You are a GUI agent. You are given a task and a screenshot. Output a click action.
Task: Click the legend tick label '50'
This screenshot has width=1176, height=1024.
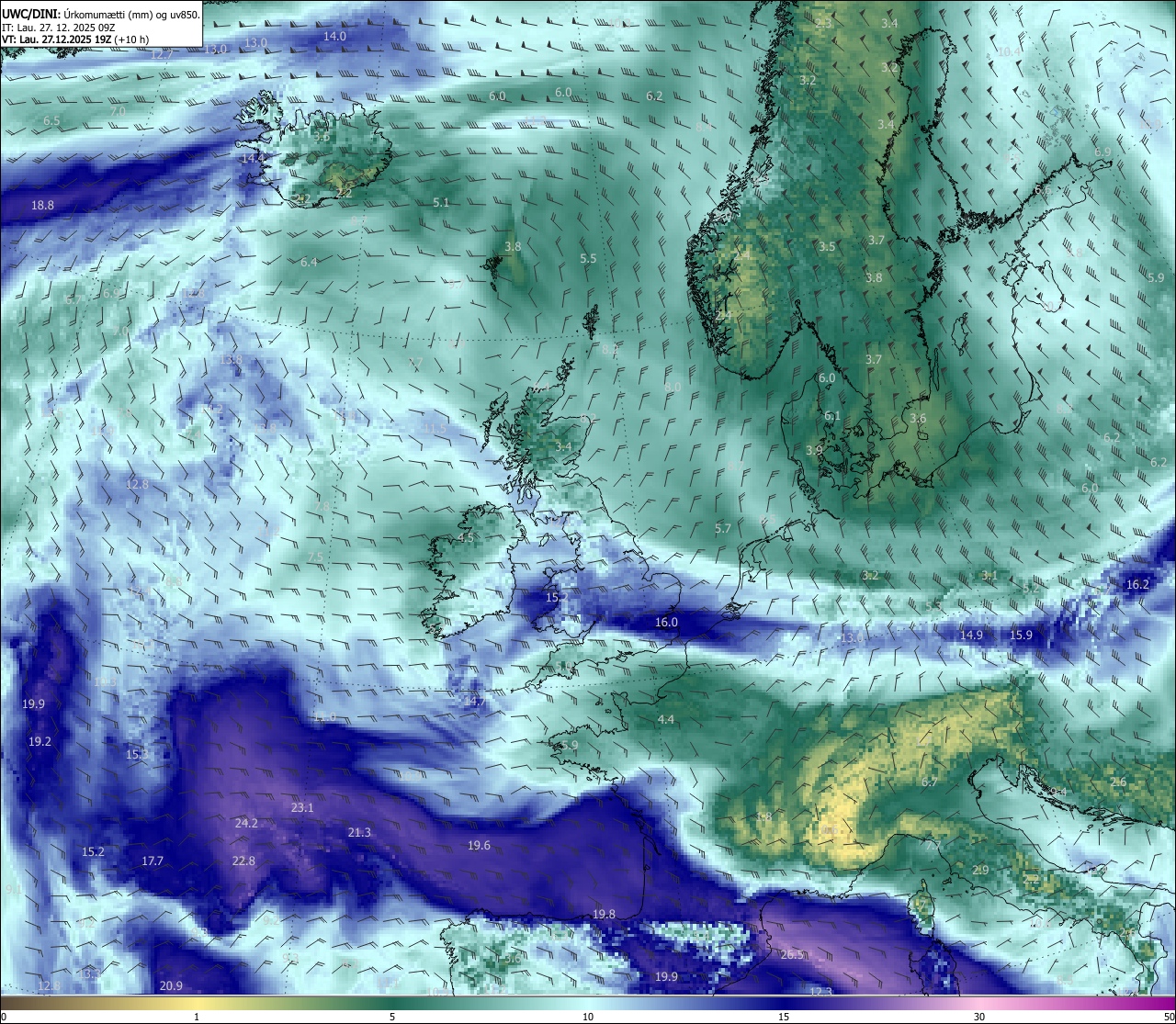1169,1017
